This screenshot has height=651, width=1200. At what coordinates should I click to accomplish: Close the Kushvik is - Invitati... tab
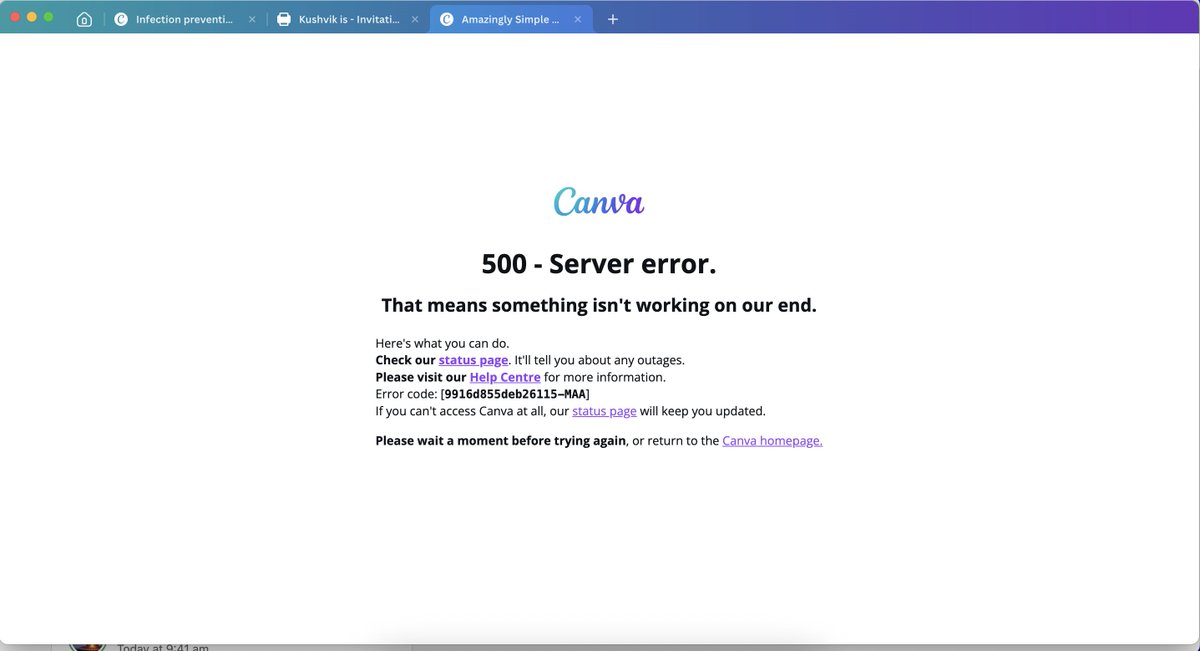[415, 19]
